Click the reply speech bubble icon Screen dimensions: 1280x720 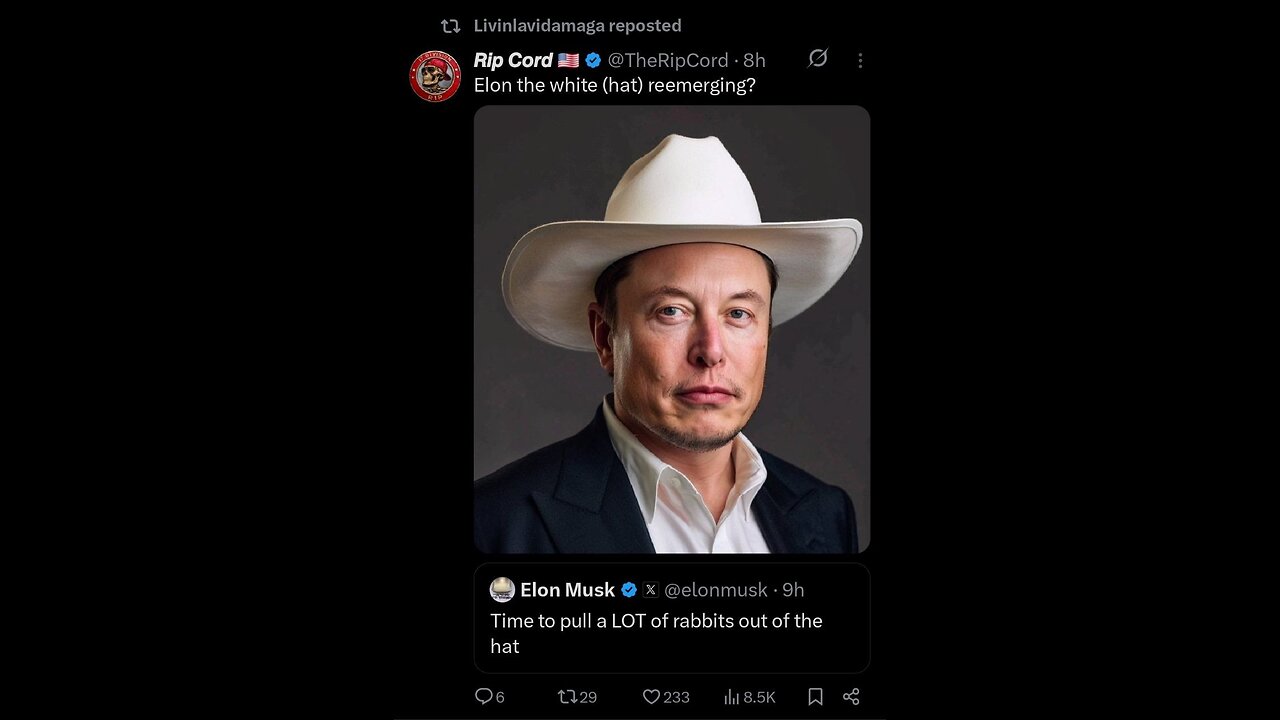(484, 697)
